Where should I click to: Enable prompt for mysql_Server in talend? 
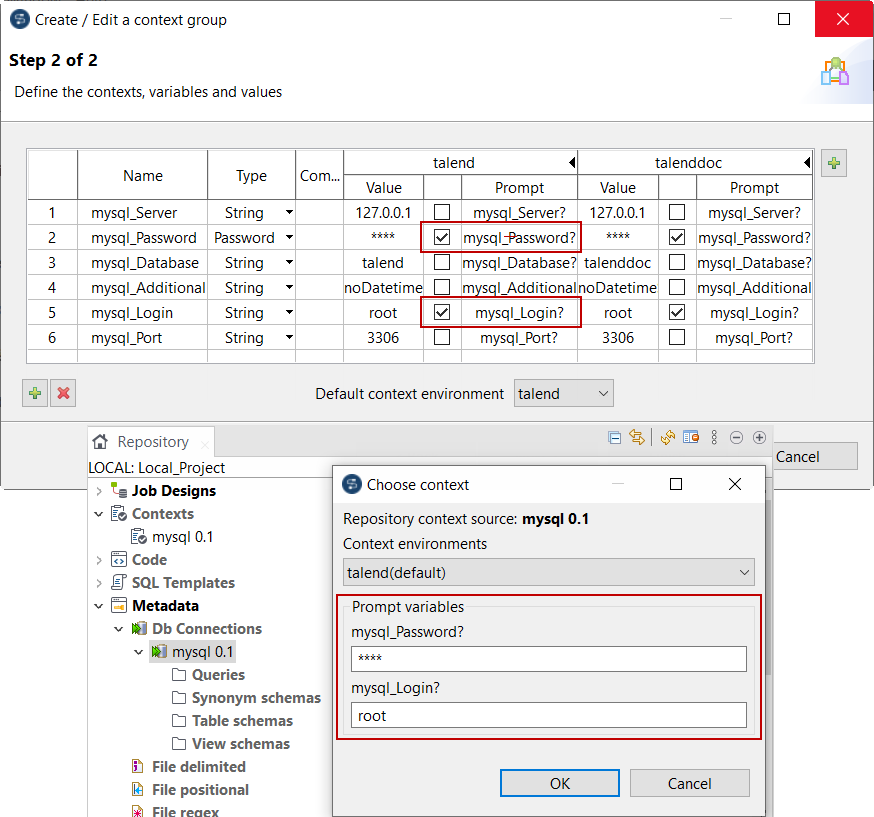coord(442,213)
